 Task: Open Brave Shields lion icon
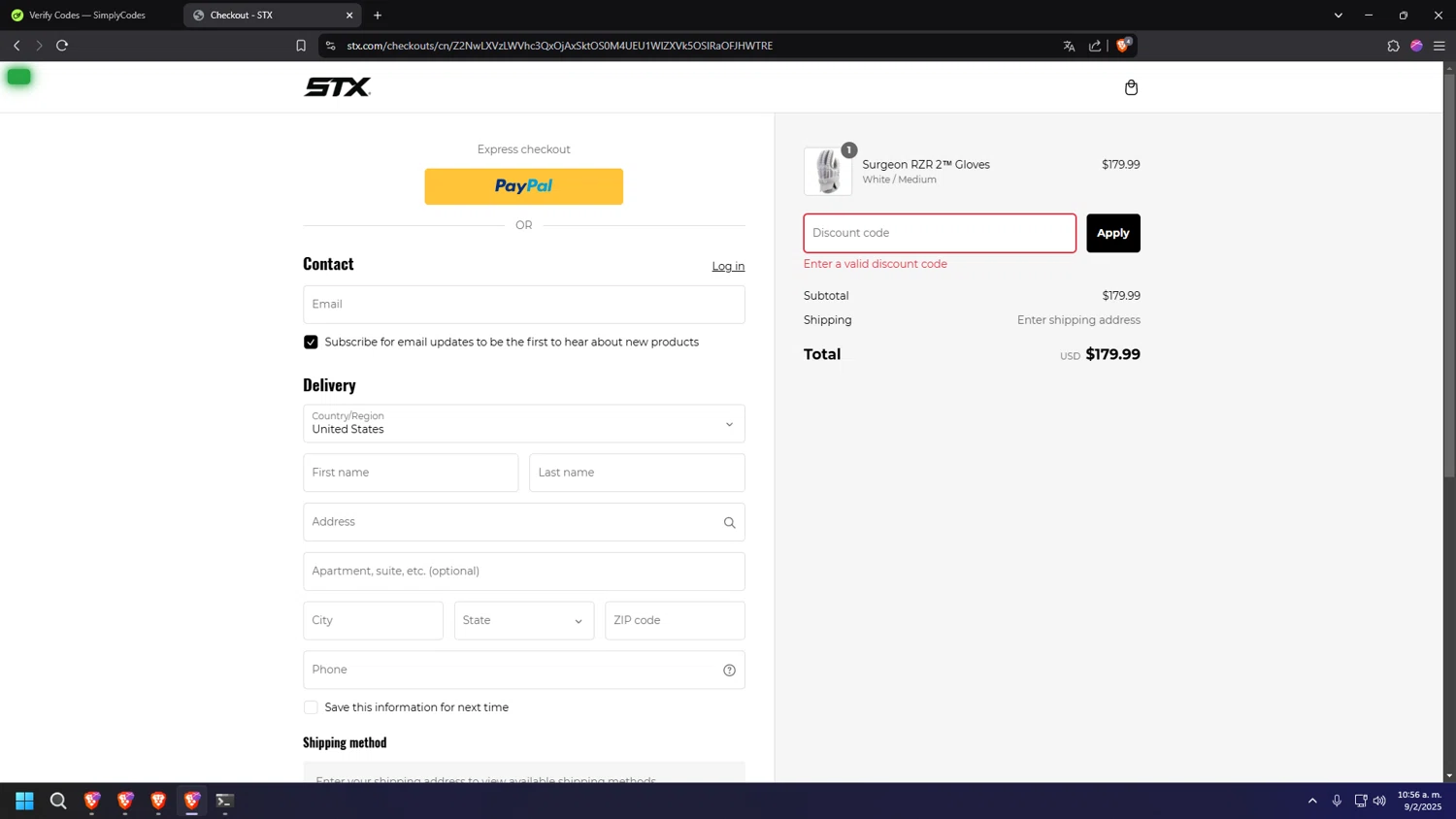[x=1123, y=46]
